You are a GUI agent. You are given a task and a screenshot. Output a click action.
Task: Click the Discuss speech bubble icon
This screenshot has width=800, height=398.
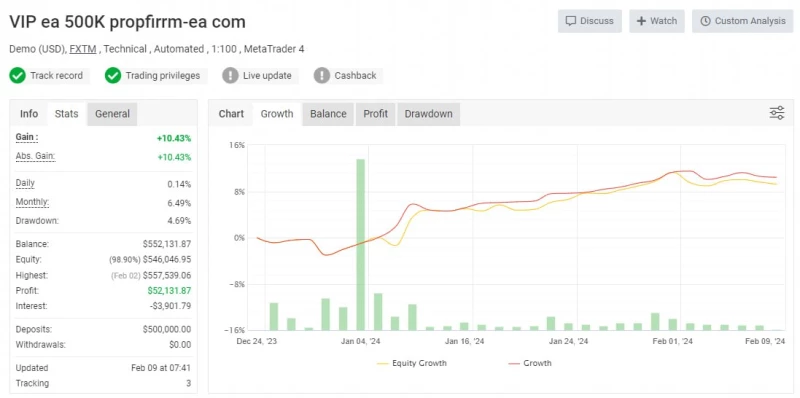(571, 21)
